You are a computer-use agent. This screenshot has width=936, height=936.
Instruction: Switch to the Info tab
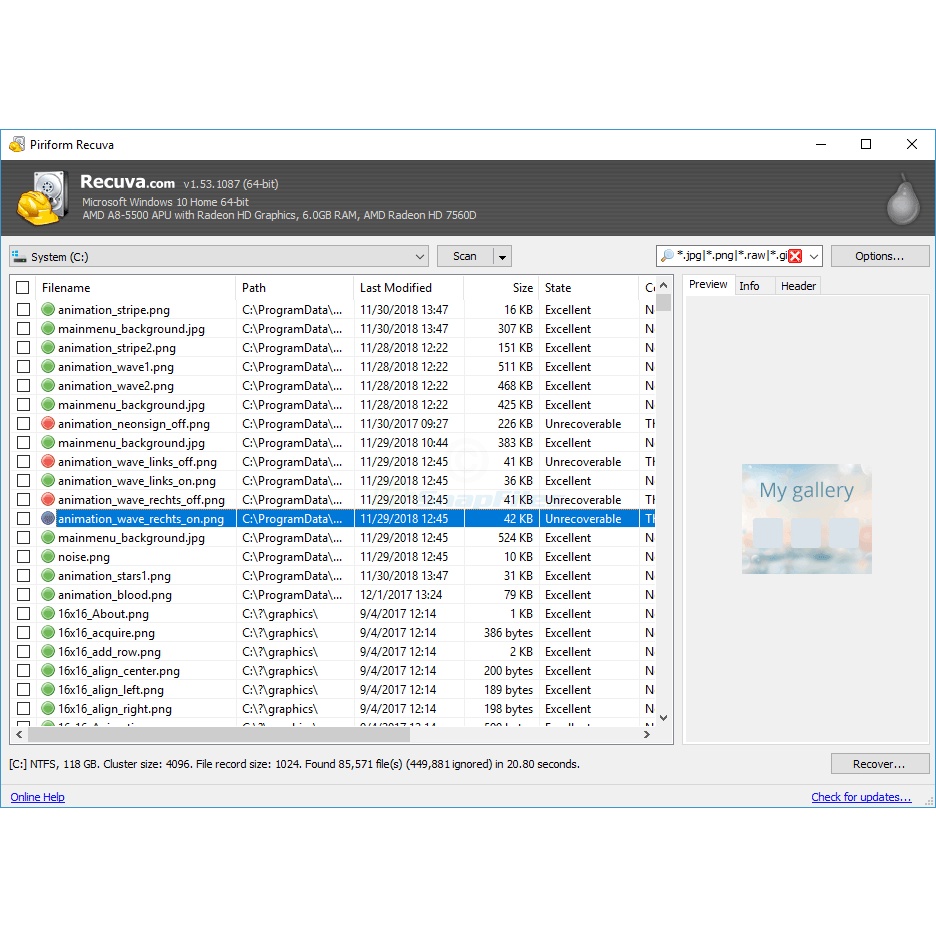(x=749, y=286)
